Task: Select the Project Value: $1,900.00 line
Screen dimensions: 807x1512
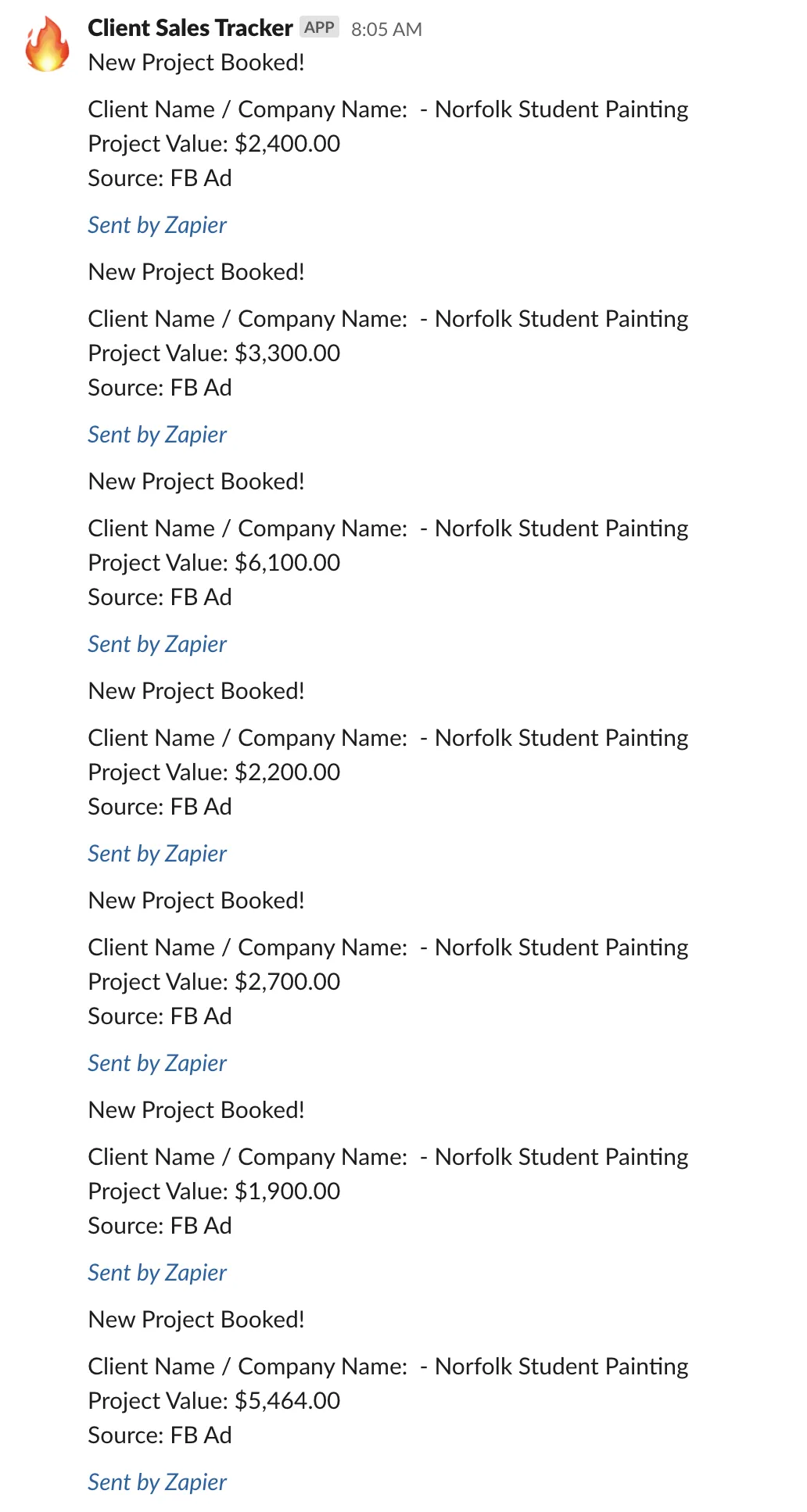Action: pyautogui.click(x=214, y=1191)
